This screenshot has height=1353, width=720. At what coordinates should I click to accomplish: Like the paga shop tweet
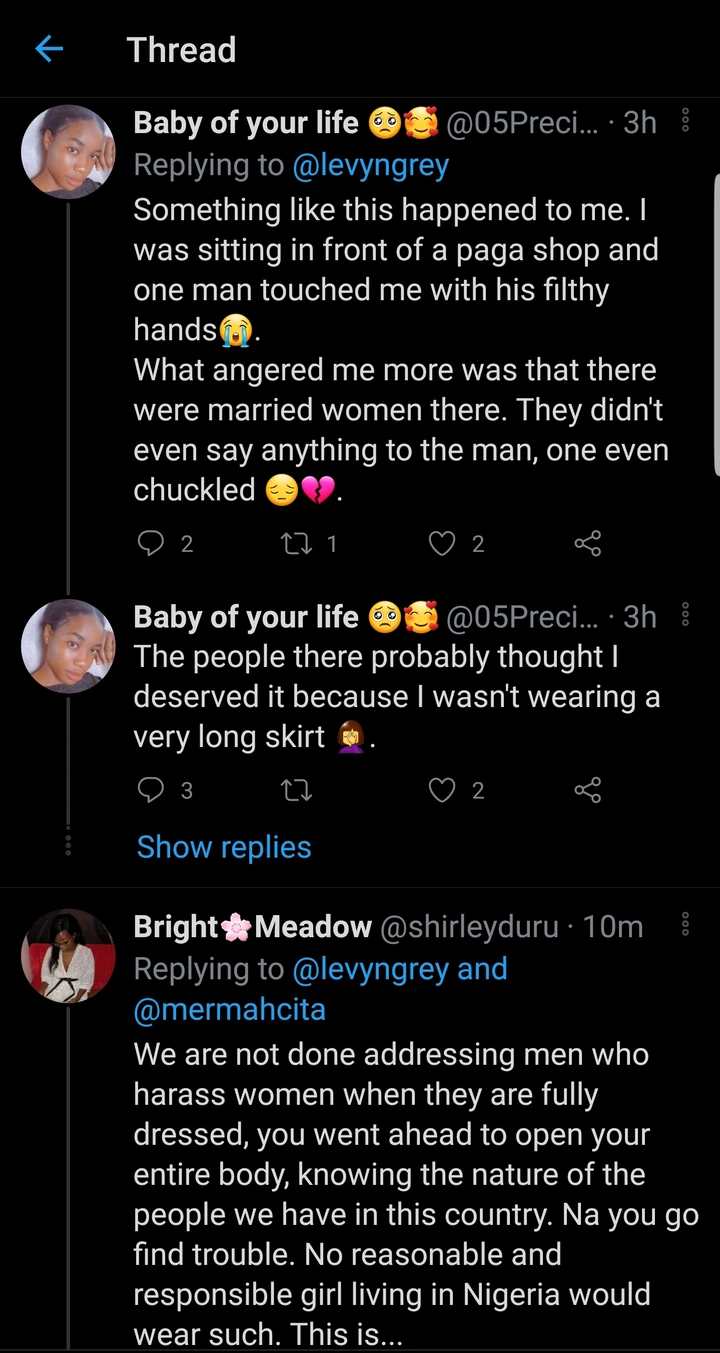pyautogui.click(x=442, y=543)
